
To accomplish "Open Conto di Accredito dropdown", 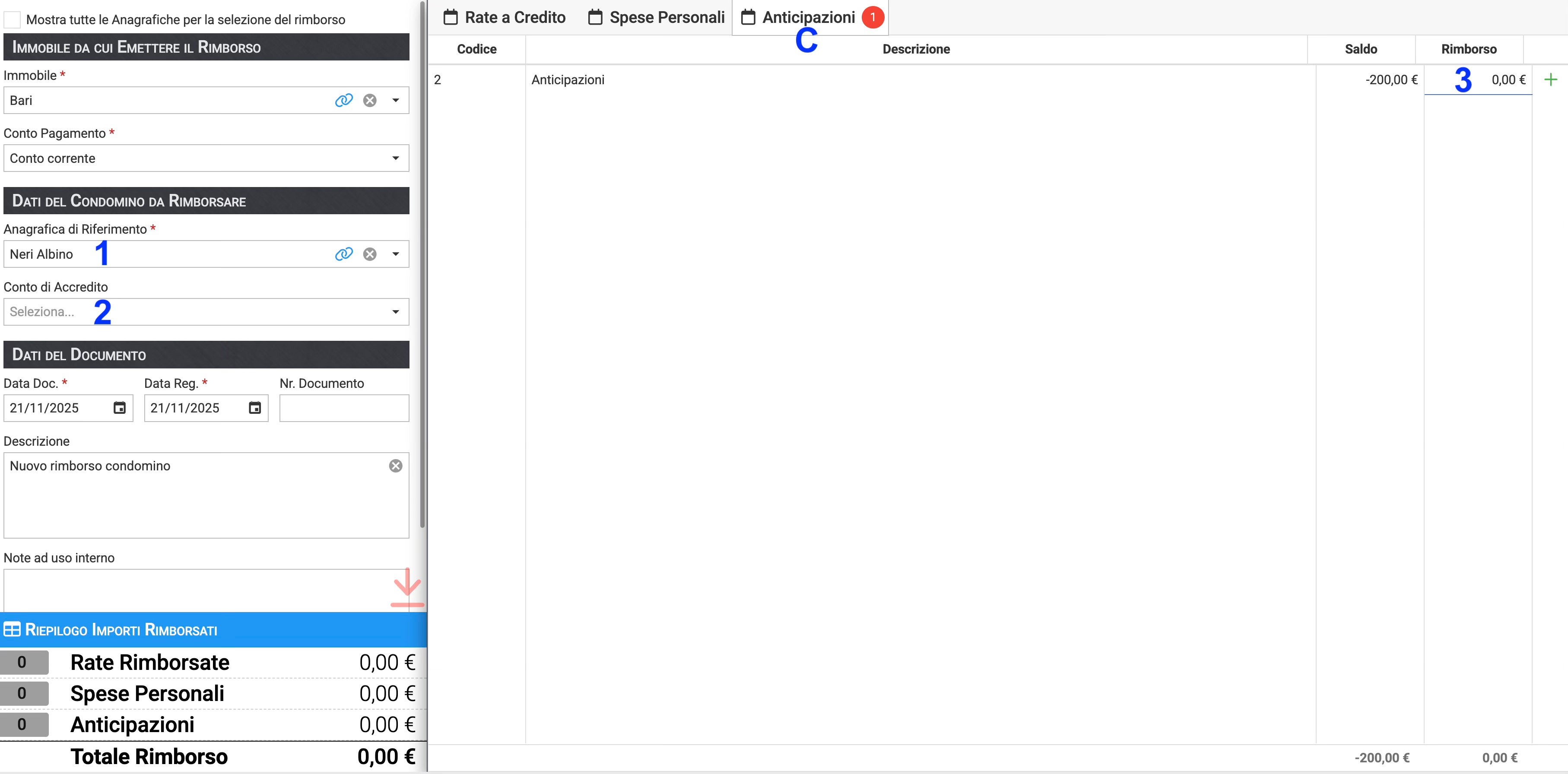I will click(396, 312).
